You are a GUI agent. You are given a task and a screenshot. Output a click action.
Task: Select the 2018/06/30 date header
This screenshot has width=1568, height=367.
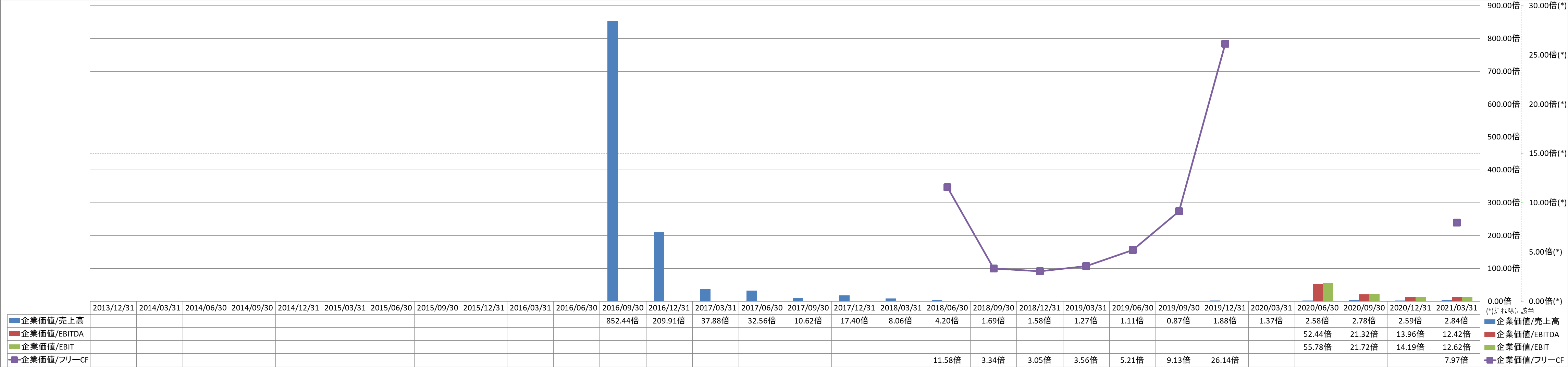(947, 308)
